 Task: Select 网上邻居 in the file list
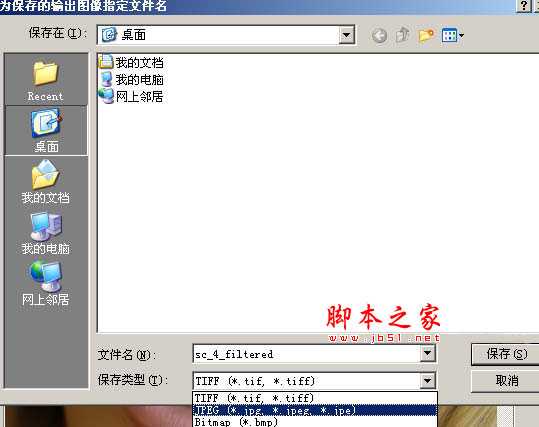131,97
